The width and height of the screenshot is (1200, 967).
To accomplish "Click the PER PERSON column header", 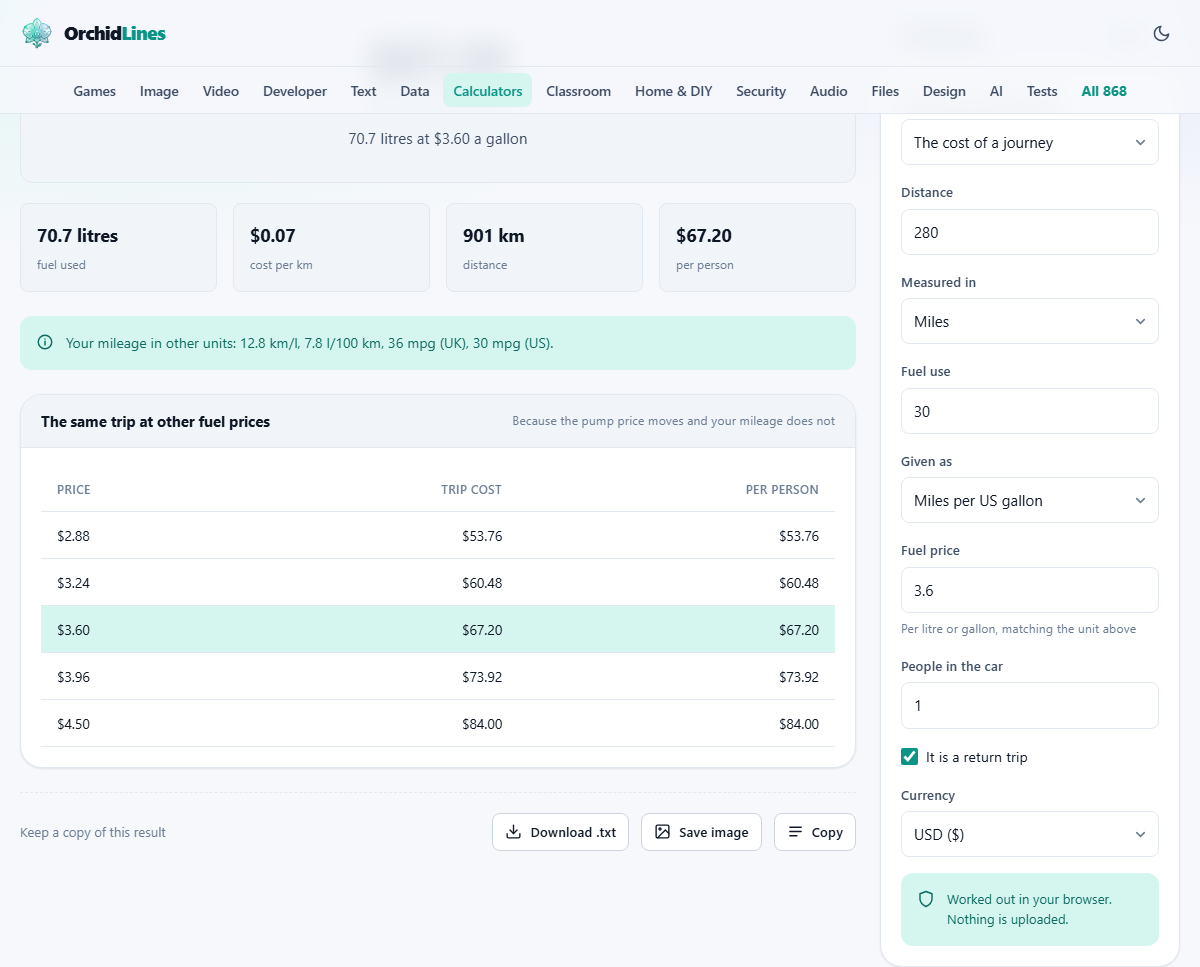I will pyautogui.click(x=782, y=490).
